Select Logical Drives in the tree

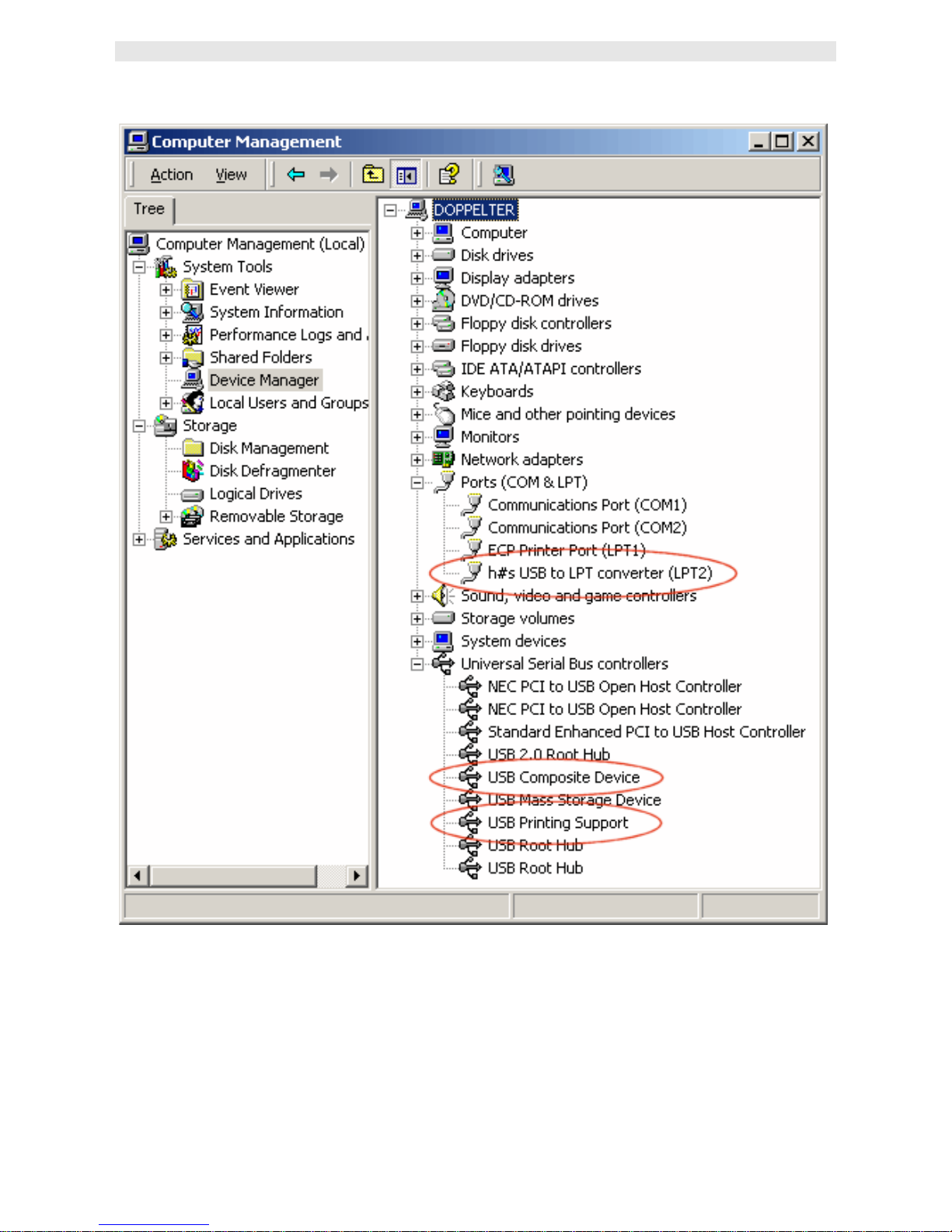point(256,494)
